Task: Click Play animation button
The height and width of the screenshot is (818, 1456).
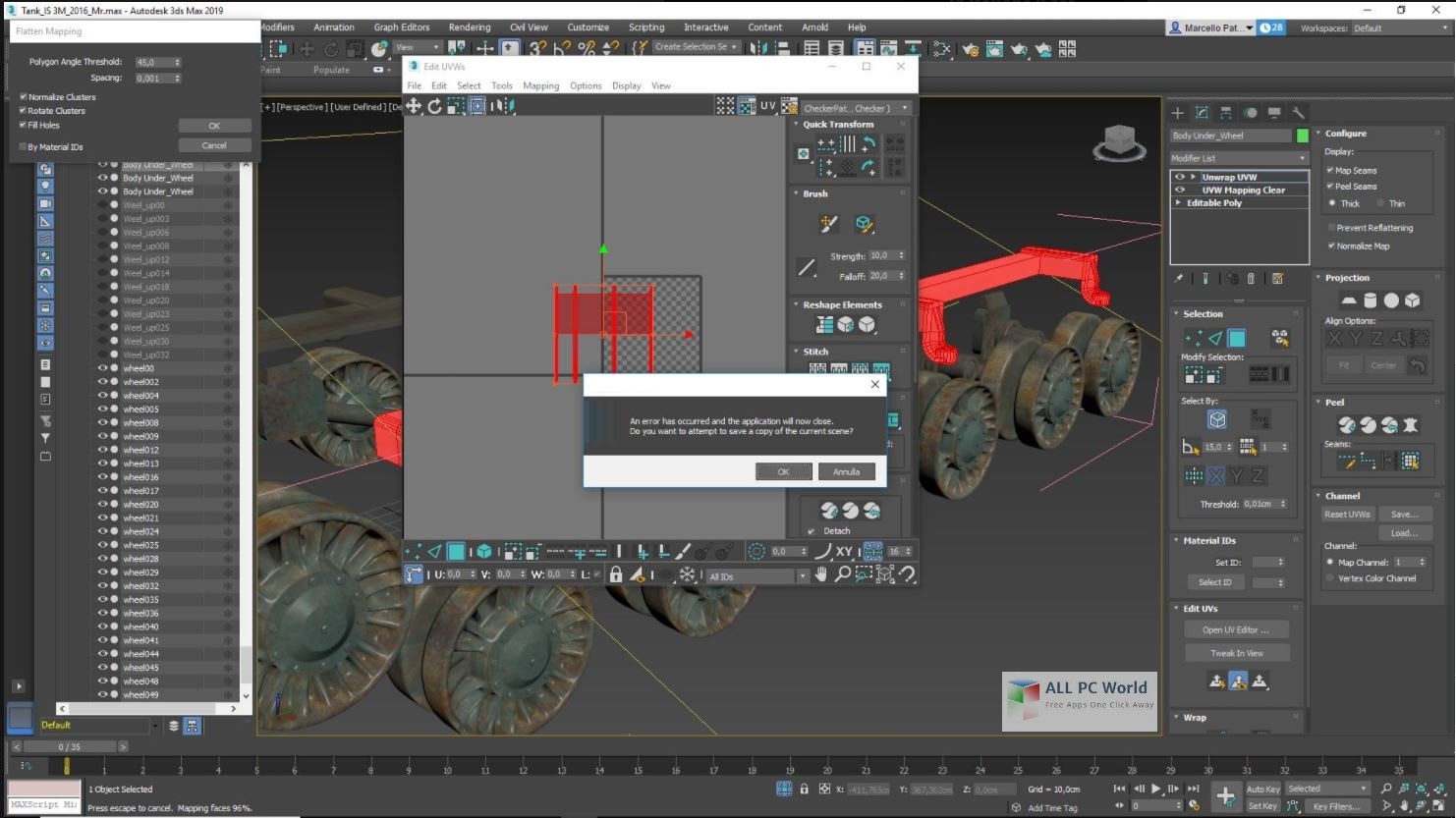Action: [x=1156, y=789]
